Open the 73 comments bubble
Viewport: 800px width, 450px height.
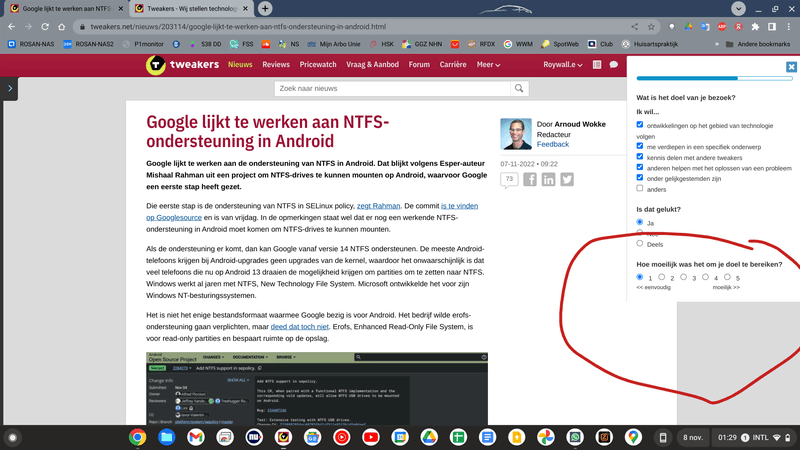[x=509, y=180]
